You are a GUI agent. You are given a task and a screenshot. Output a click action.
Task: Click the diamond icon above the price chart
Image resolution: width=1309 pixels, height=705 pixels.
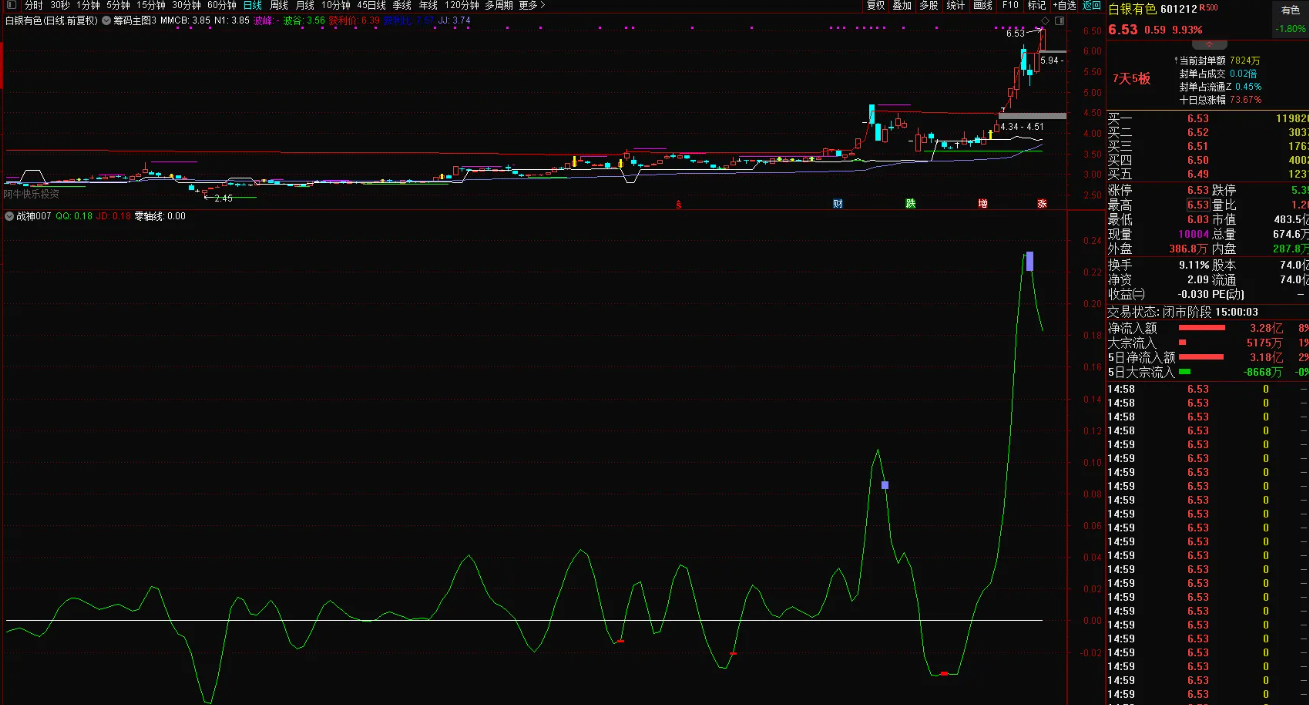1045,20
